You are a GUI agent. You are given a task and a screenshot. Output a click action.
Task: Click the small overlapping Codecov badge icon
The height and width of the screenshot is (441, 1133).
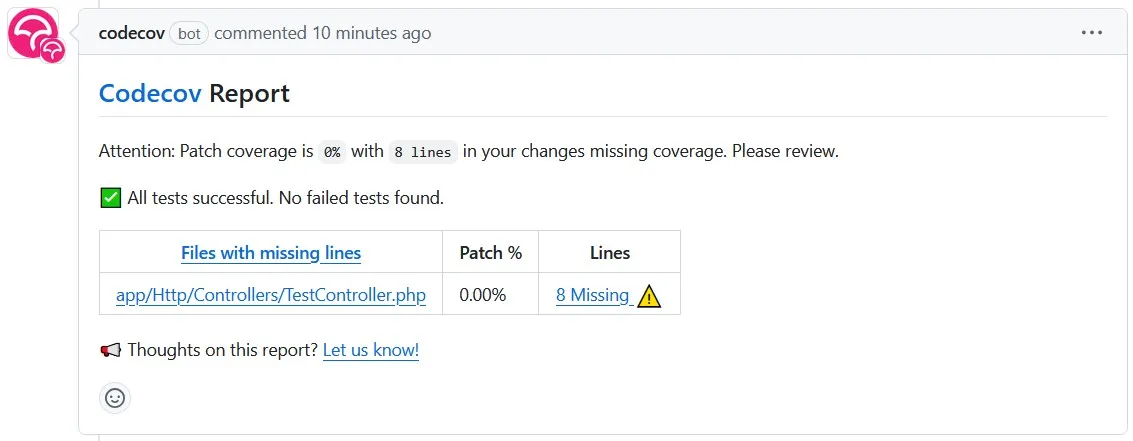[53, 50]
